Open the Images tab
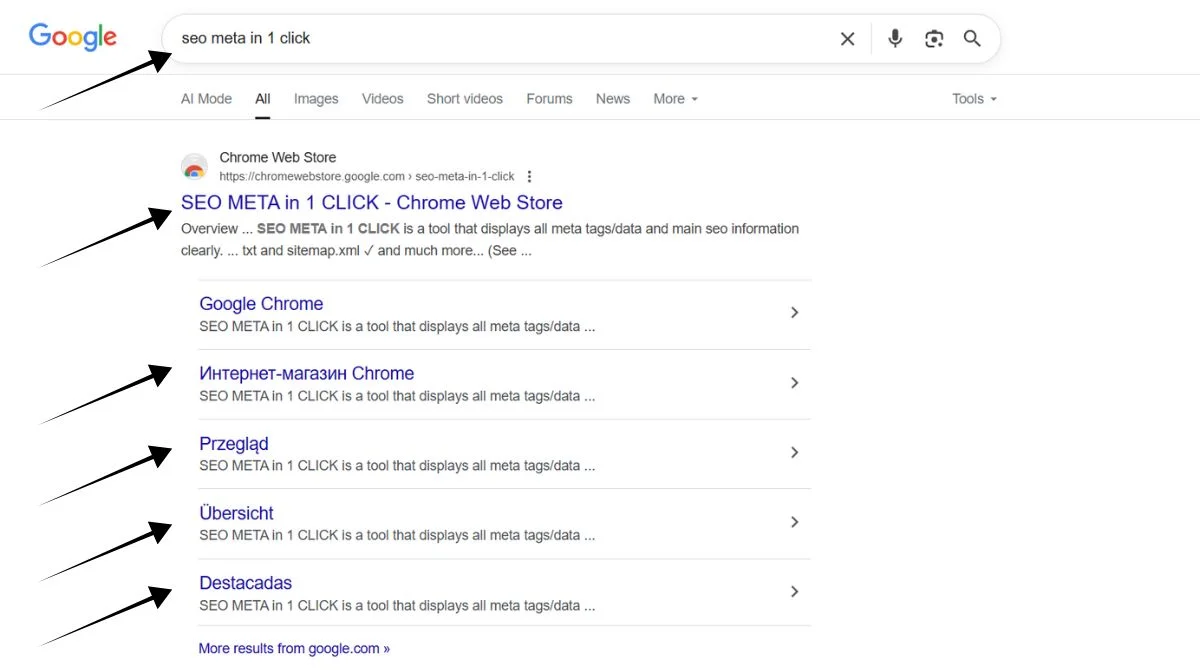The height and width of the screenshot is (670, 1200). point(316,99)
